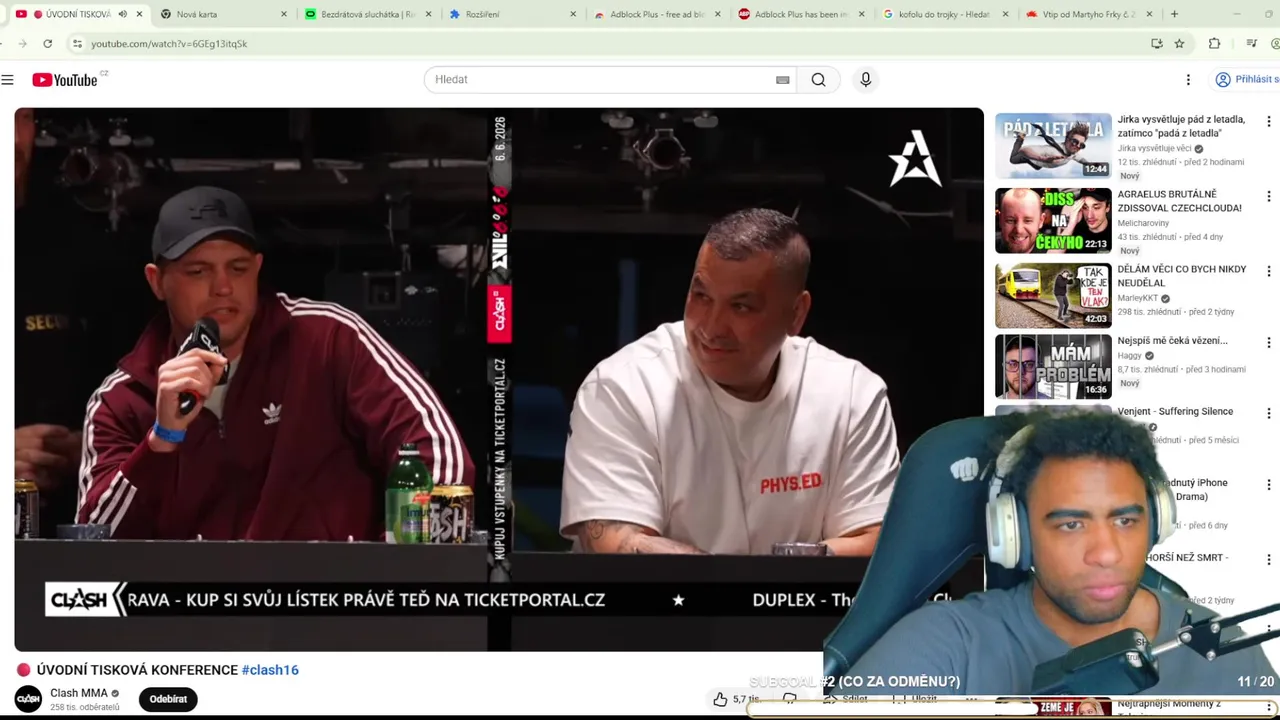Open thumbnail of MÁM PROBLÉM video
This screenshot has width=1280, height=720.
point(1053,366)
